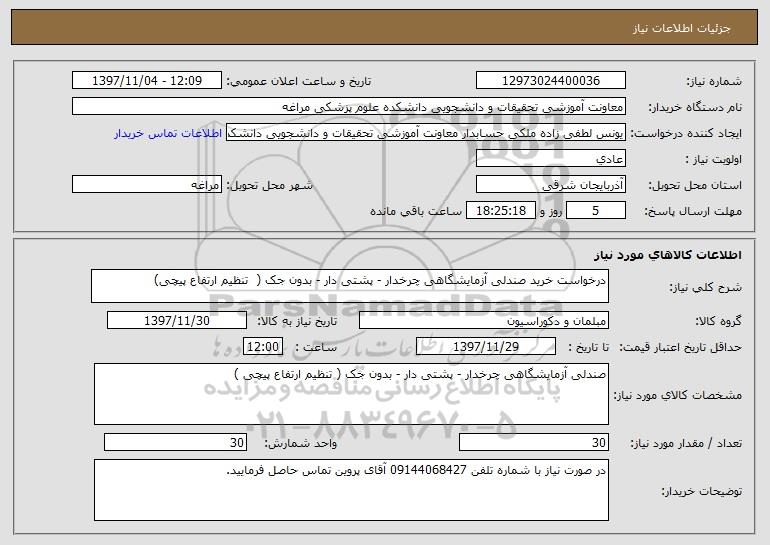Click the ایجاد کننده درخواست label
This screenshot has width=770, height=545.
pyautogui.click(x=686, y=134)
